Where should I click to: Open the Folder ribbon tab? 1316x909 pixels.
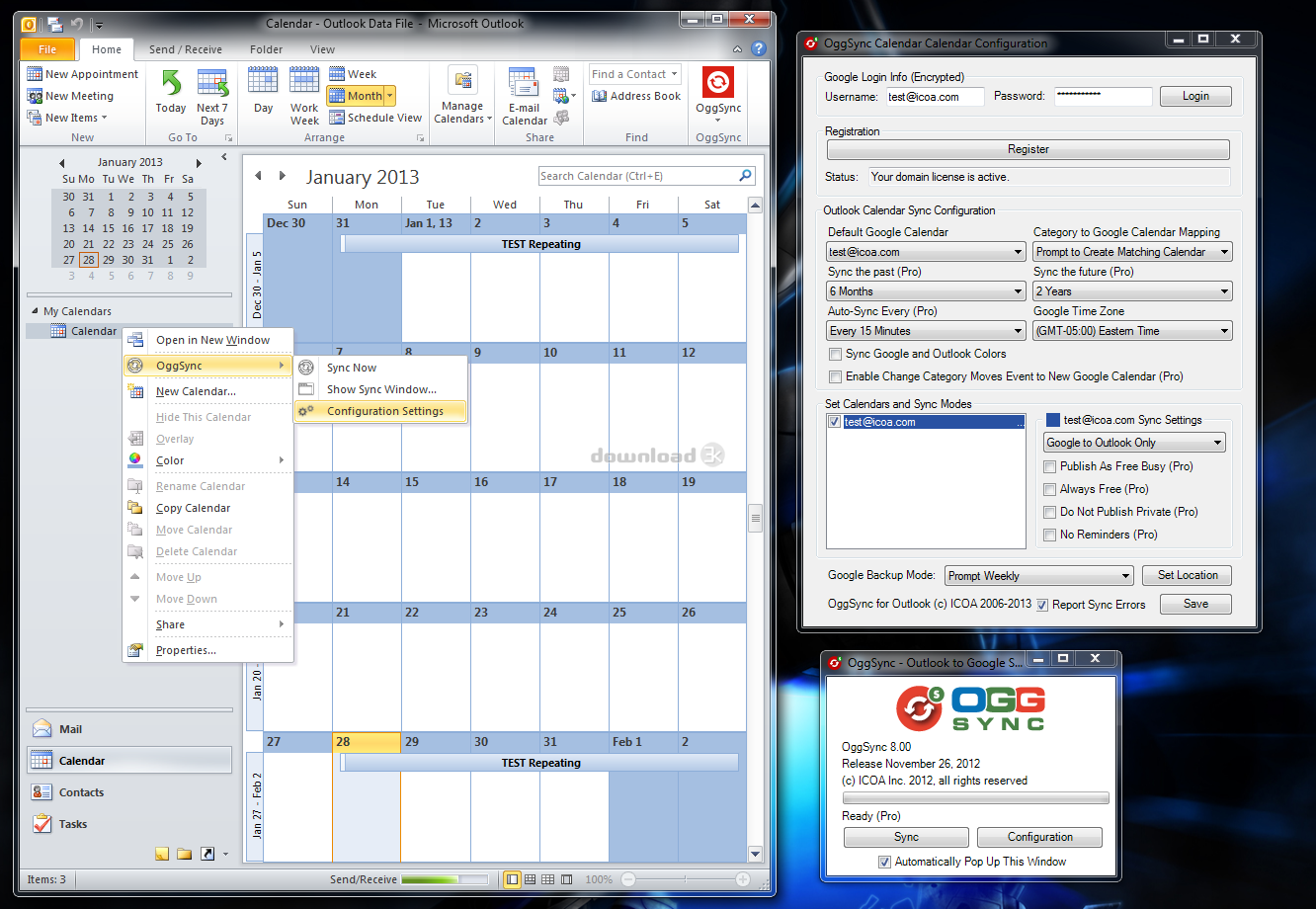[x=267, y=49]
